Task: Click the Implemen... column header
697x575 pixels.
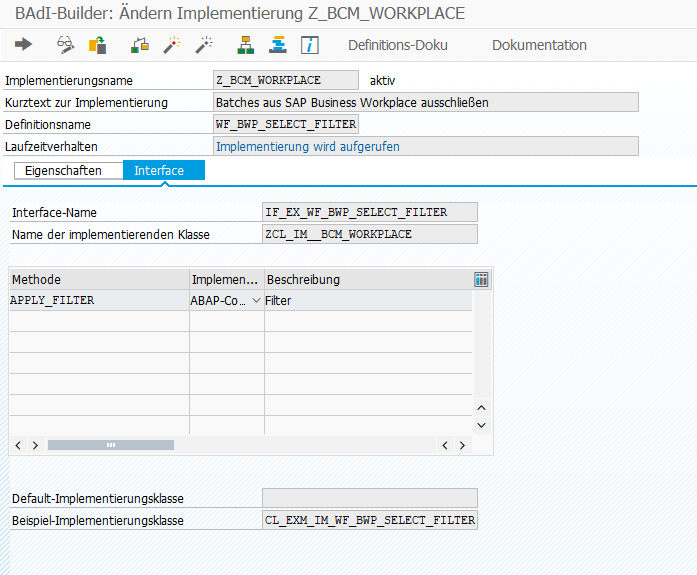Action: point(227,280)
